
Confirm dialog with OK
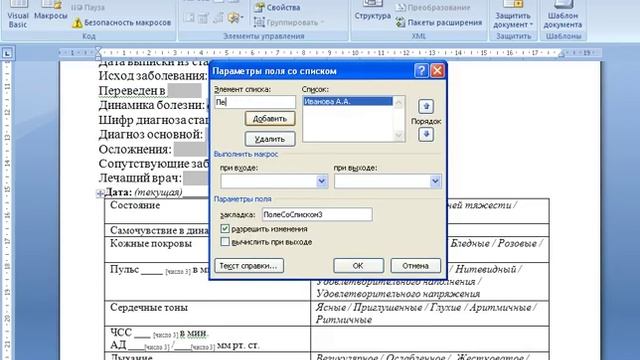coord(358,266)
